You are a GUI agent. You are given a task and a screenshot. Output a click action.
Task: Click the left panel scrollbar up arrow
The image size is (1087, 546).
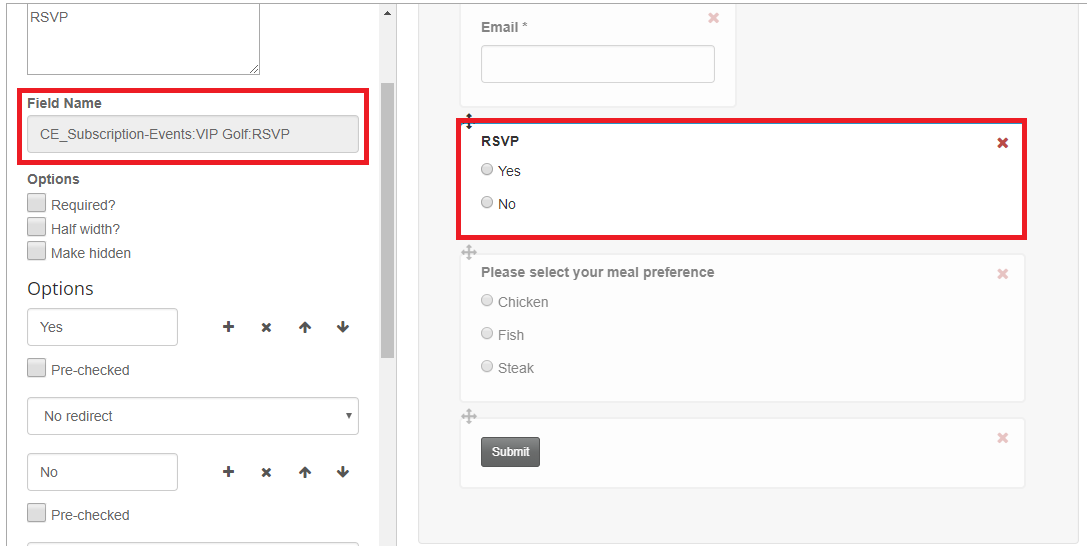click(x=388, y=13)
